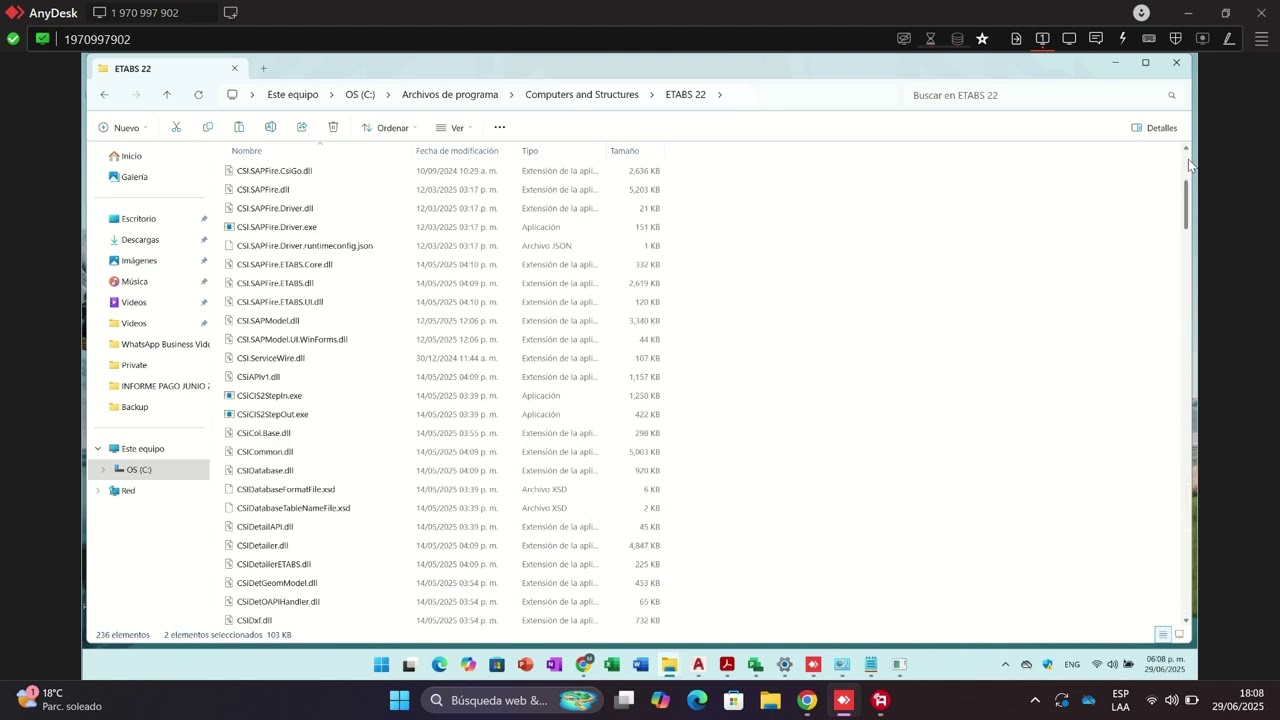Open Escritorio in the sidebar
The image size is (1280, 720).
point(138,219)
